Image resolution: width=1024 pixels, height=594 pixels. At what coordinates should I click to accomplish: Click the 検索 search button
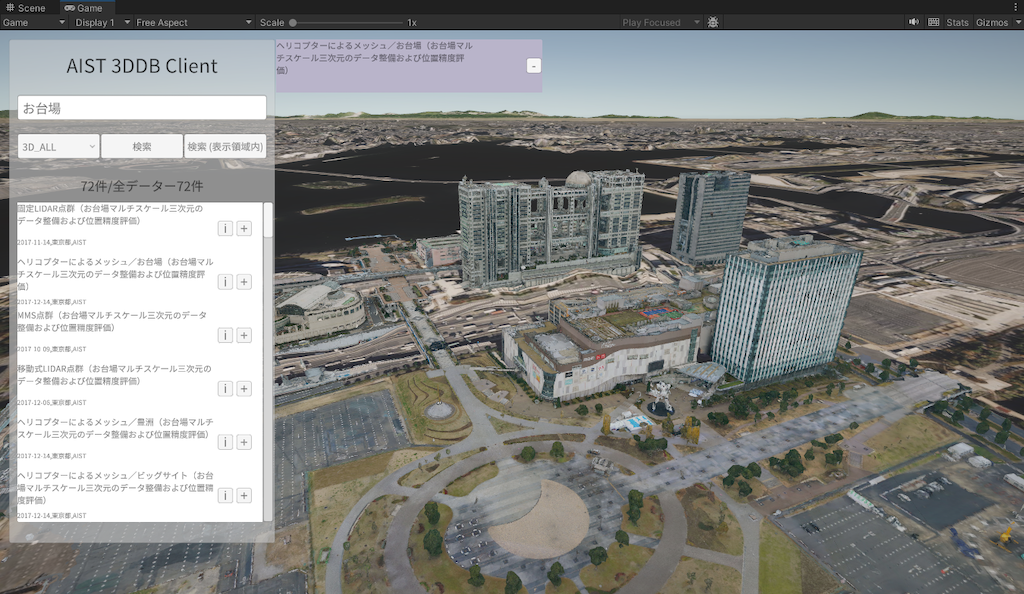pyautogui.click(x=142, y=147)
